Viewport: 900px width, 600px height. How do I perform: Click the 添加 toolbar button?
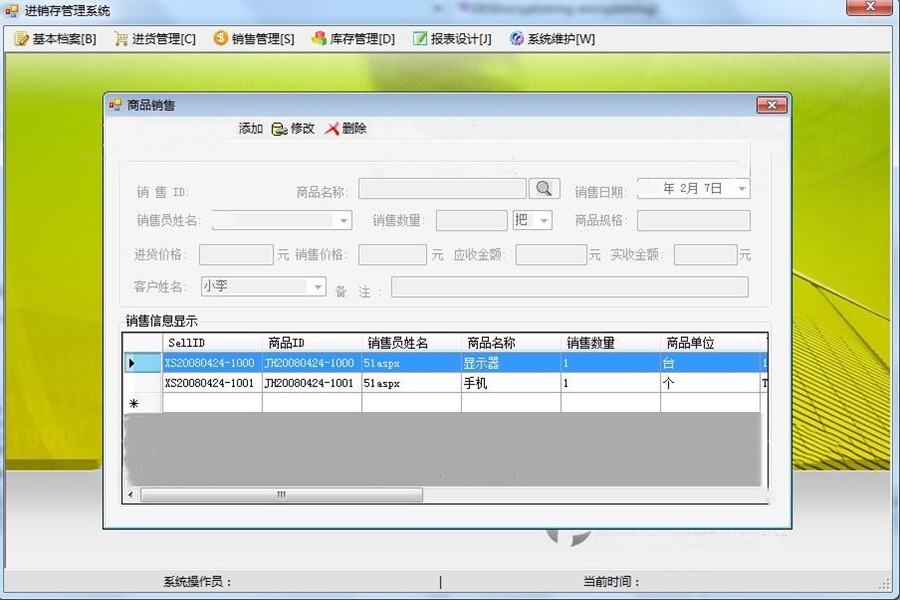250,129
